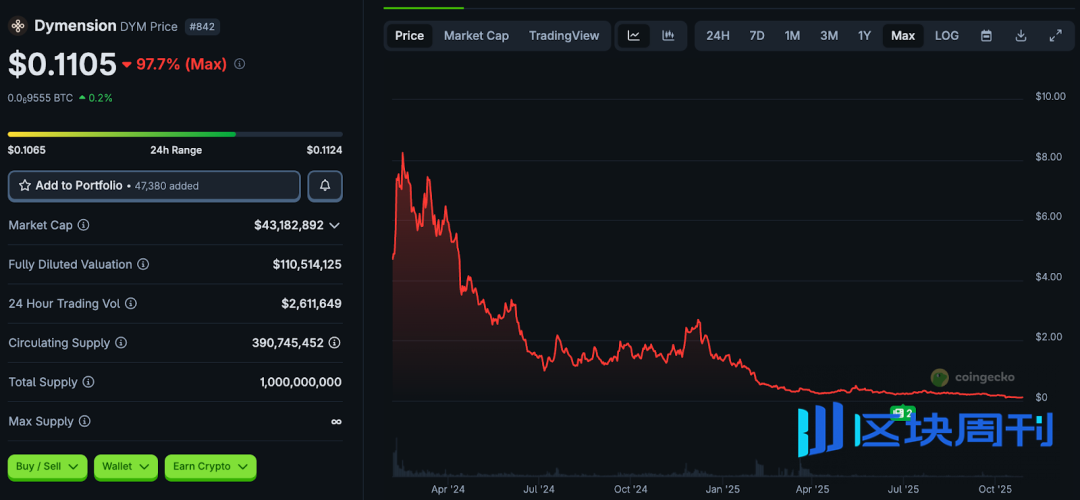Expand chart to fullscreen
Screen dimensions: 1080x500
point(1055,36)
